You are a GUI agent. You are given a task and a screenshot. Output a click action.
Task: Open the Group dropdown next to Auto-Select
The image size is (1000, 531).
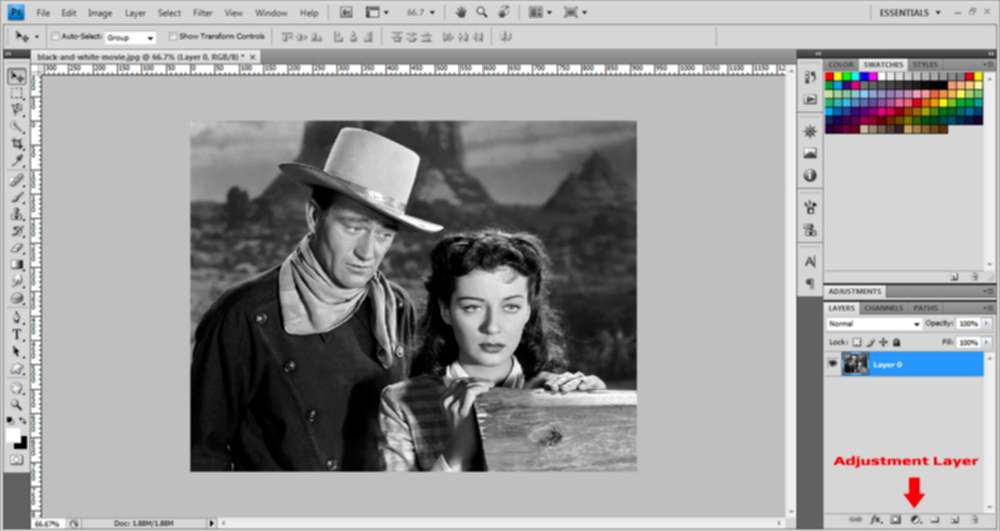(130, 38)
